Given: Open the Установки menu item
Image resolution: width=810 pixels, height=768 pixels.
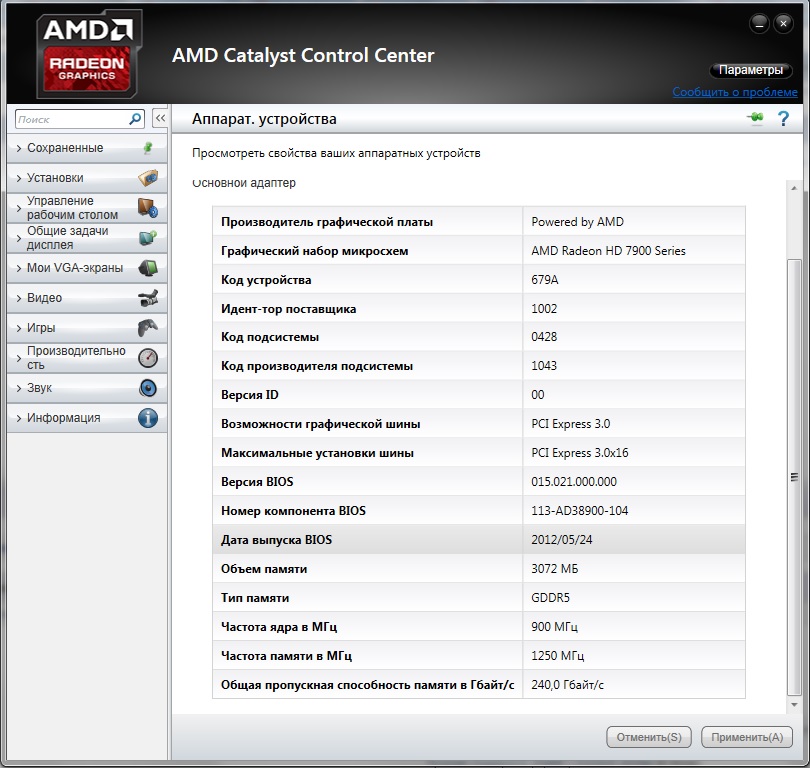Looking at the screenshot, I should (87, 178).
